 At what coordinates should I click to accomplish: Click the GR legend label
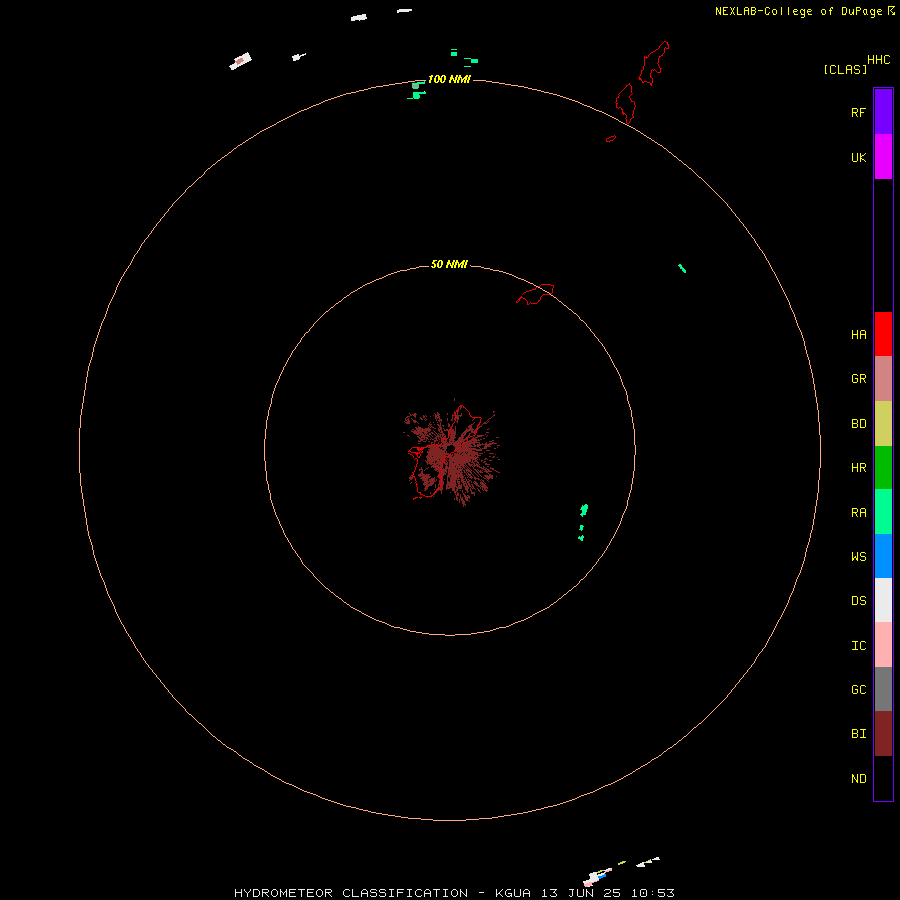(x=858, y=379)
